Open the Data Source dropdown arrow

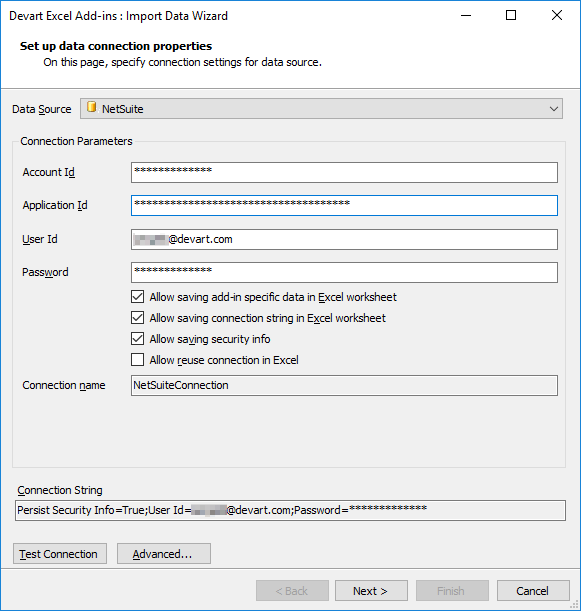point(554,109)
